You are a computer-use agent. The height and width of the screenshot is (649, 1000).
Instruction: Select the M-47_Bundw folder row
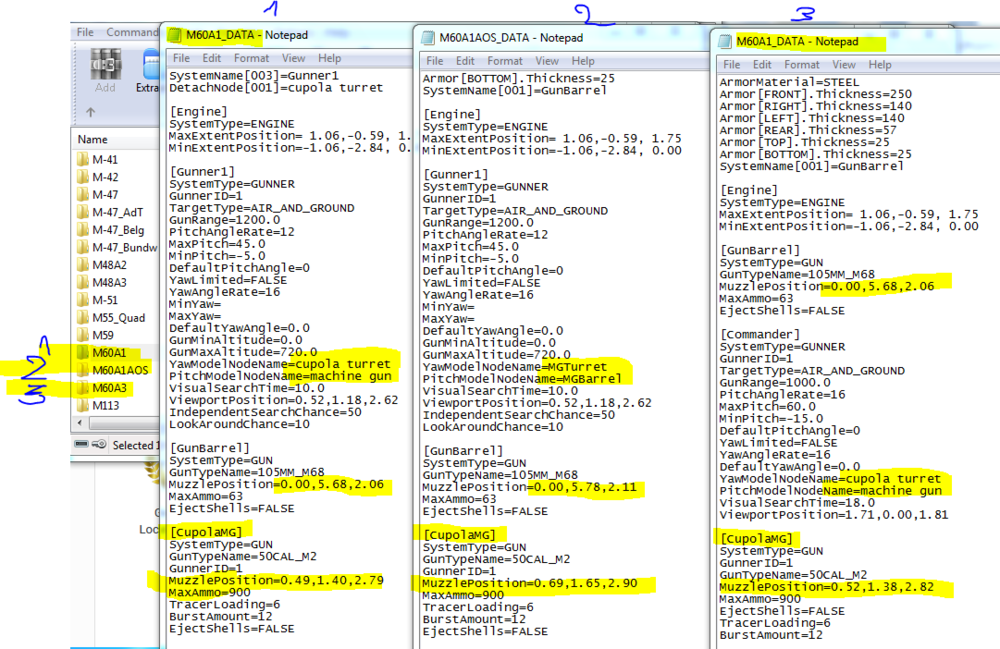point(115,247)
